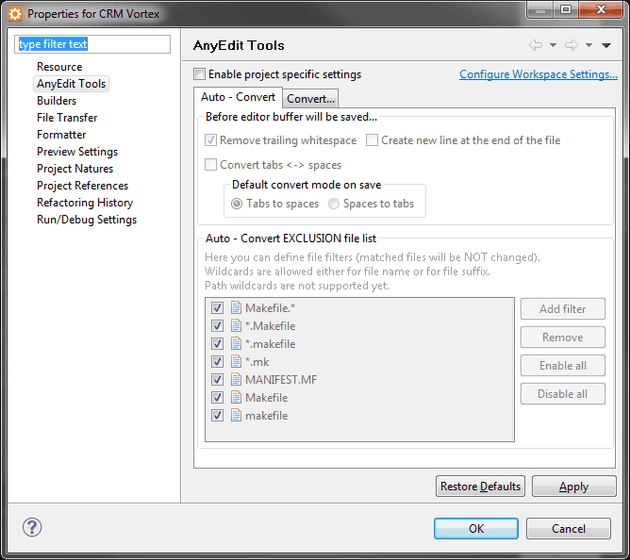Click the forward navigation arrow icon
The image size is (630, 560).
coord(571,45)
